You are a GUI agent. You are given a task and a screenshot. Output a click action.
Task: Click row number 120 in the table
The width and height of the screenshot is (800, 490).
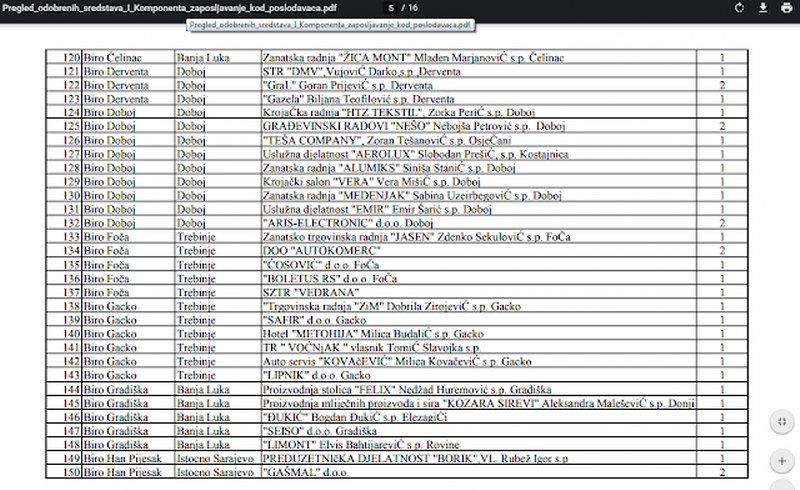pyautogui.click(x=70, y=58)
